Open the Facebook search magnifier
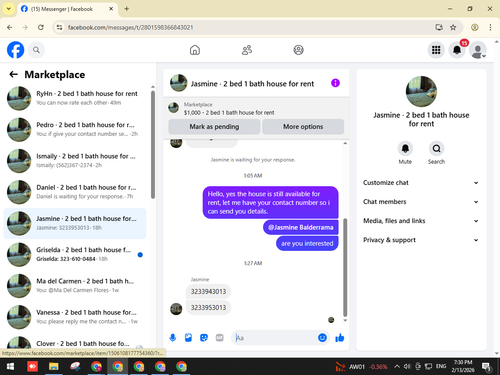The height and width of the screenshot is (375, 500). [36, 50]
